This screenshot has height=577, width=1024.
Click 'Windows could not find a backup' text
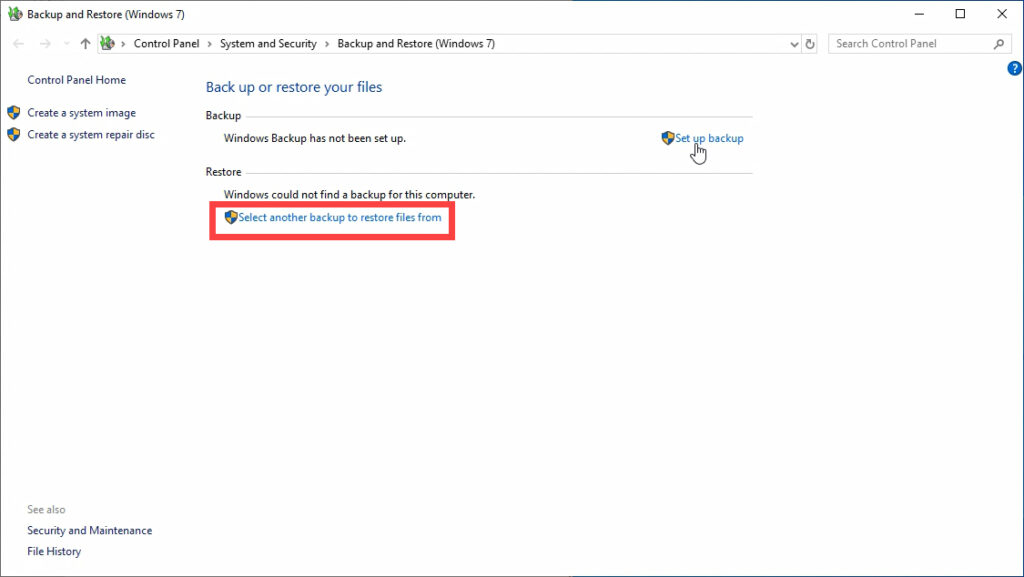tap(349, 195)
